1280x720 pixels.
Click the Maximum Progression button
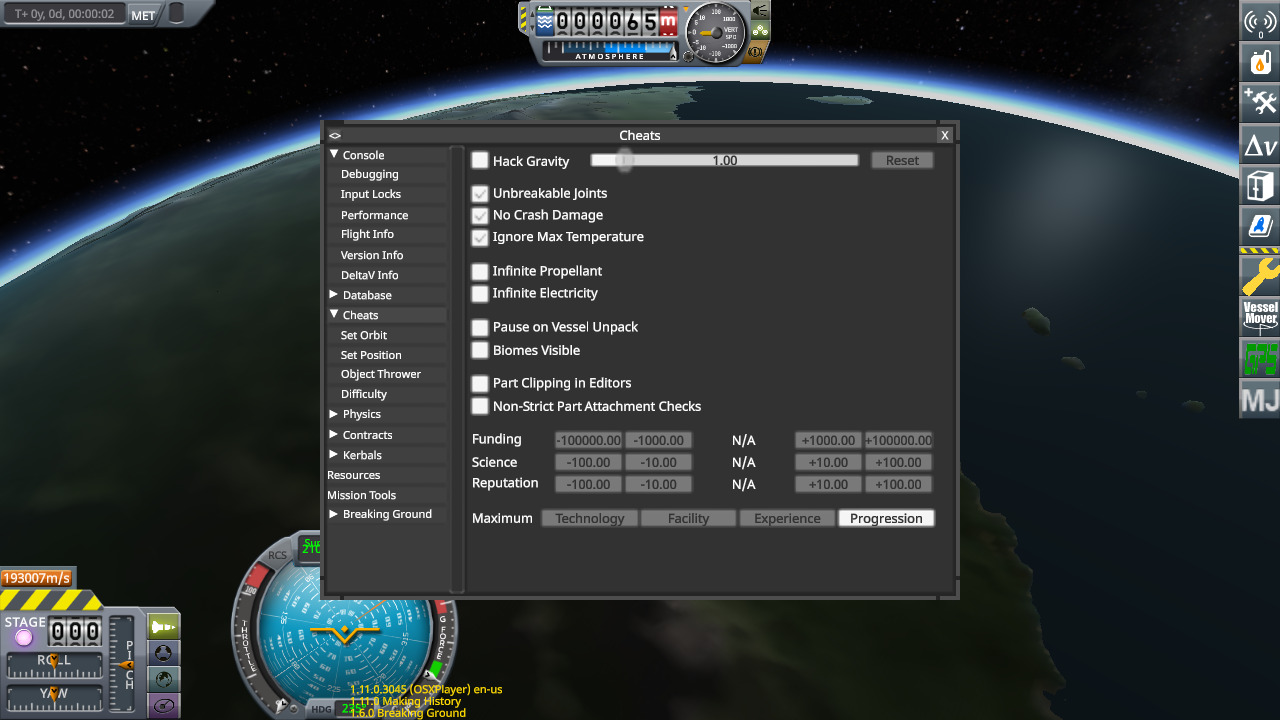point(886,518)
